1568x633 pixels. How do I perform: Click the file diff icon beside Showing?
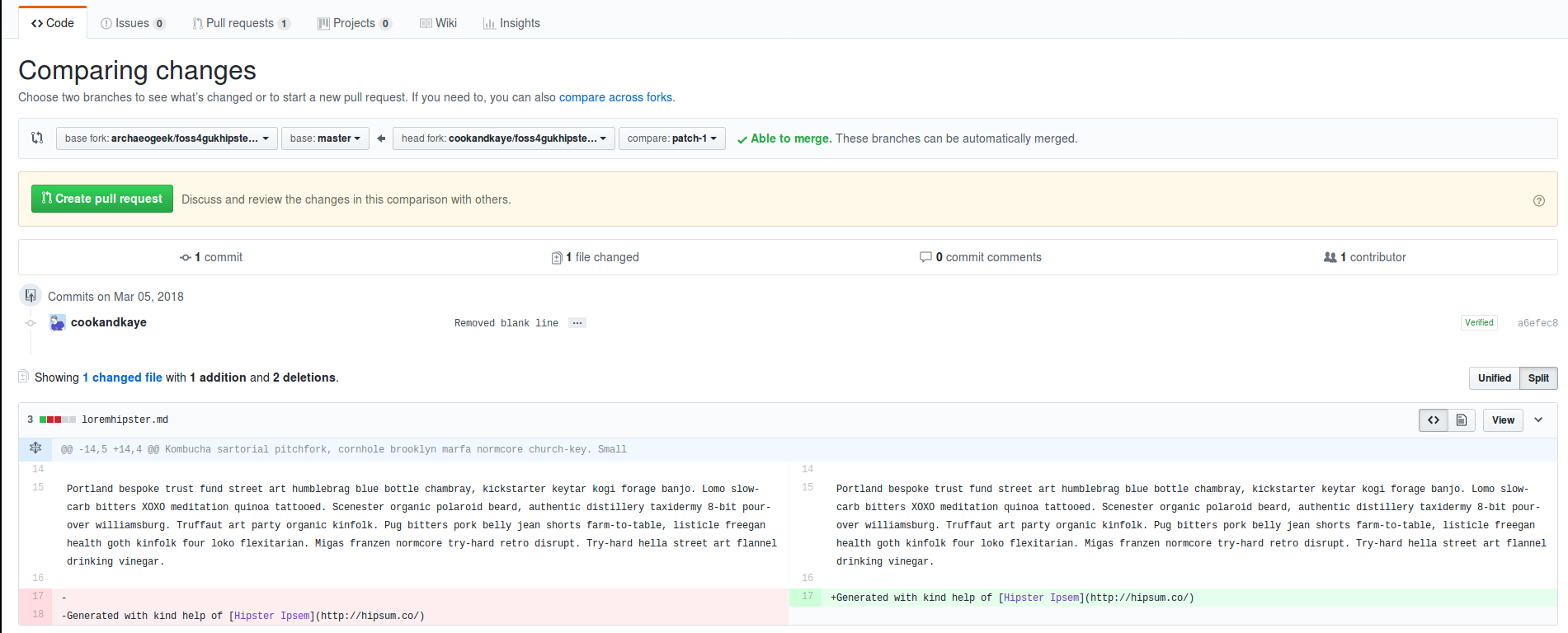click(x=23, y=377)
